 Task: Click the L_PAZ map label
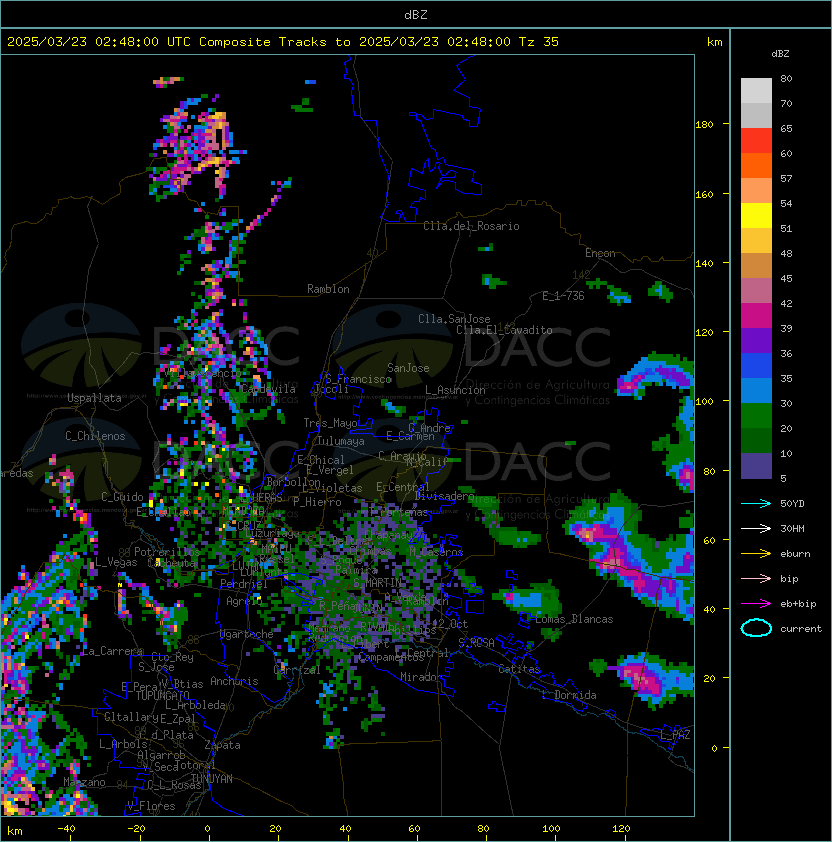(675, 734)
